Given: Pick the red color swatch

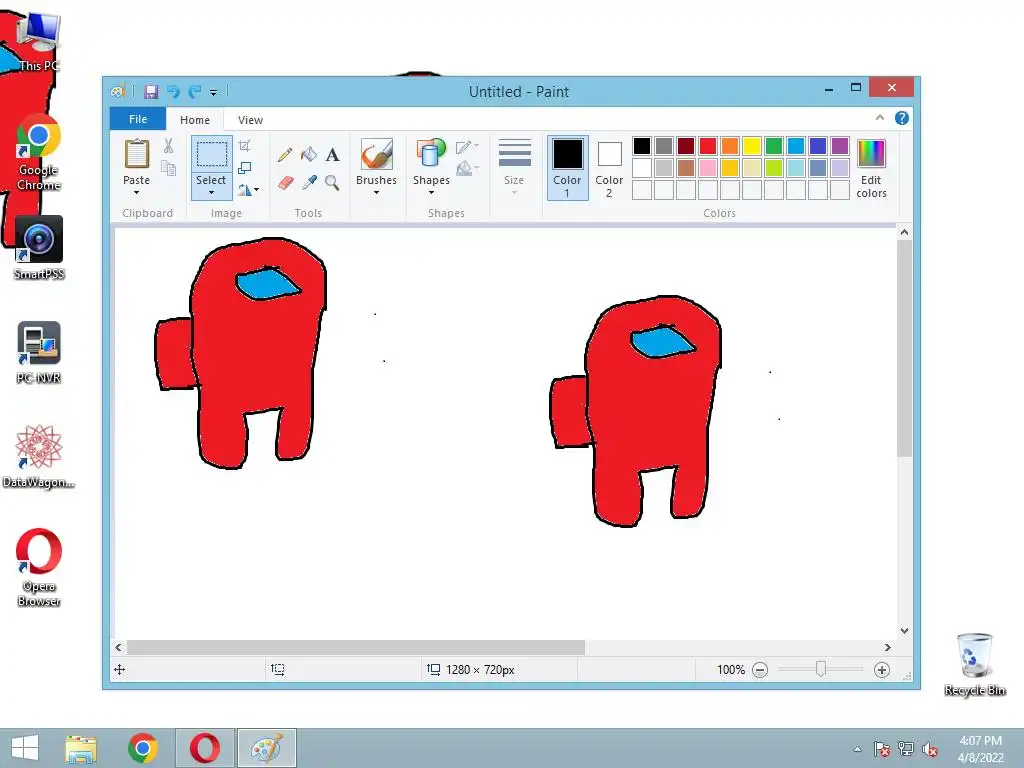Looking at the screenshot, I should click(708, 146).
